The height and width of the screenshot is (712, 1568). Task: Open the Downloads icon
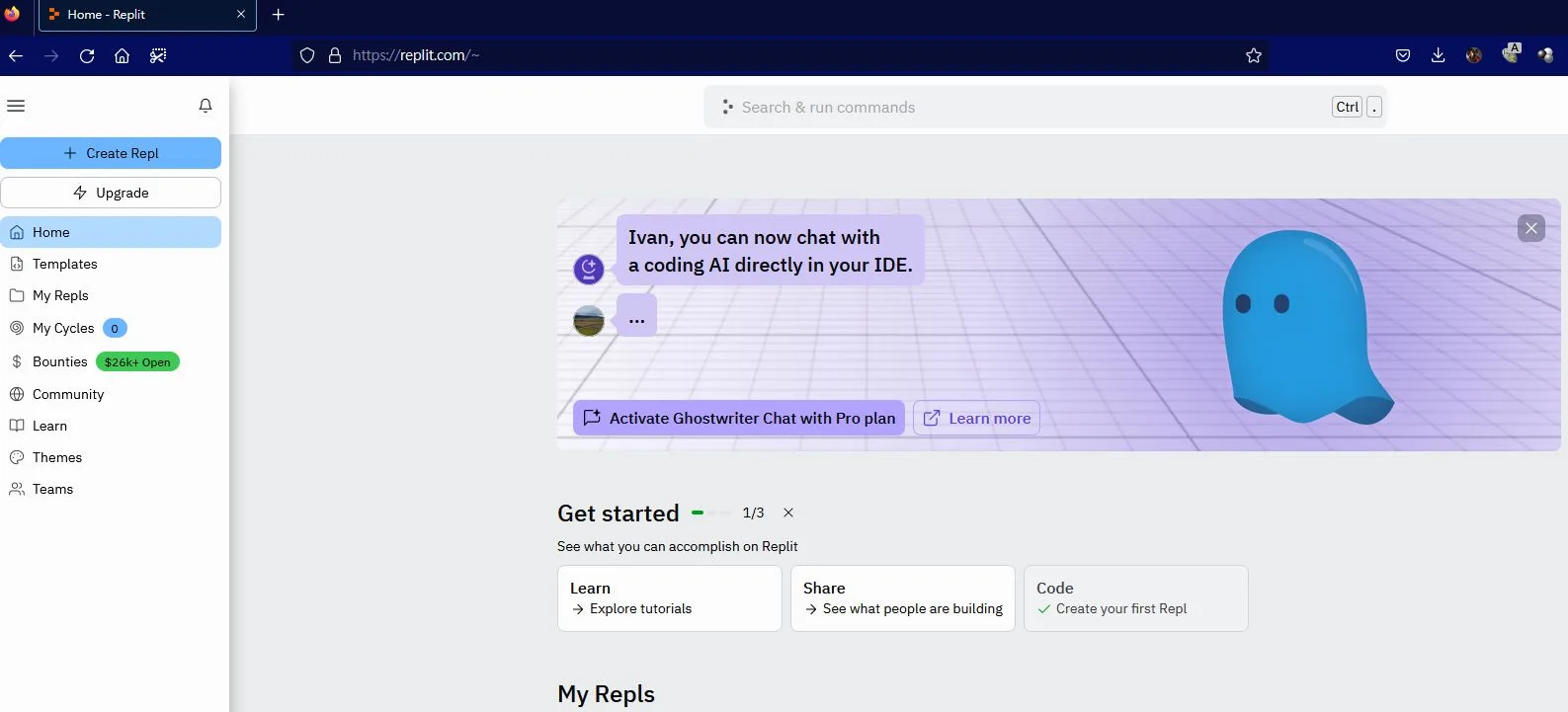(1439, 55)
